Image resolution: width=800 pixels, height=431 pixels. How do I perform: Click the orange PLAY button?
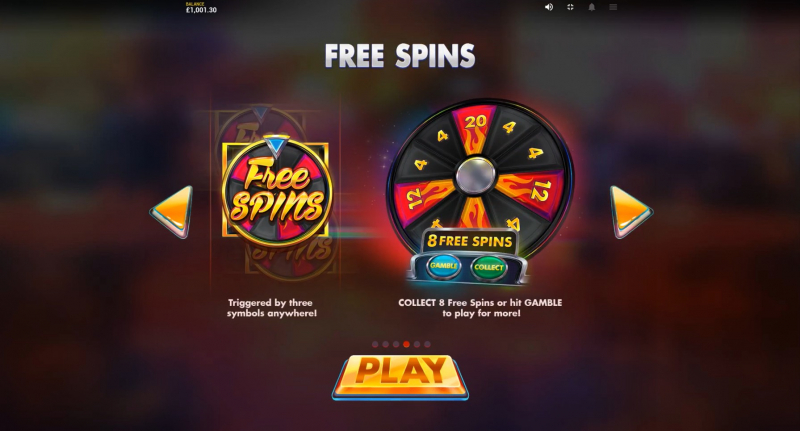click(x=400, y=376)
